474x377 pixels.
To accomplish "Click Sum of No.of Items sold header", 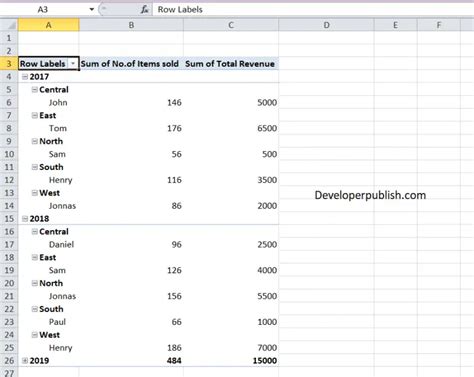I will pos(131,64).
